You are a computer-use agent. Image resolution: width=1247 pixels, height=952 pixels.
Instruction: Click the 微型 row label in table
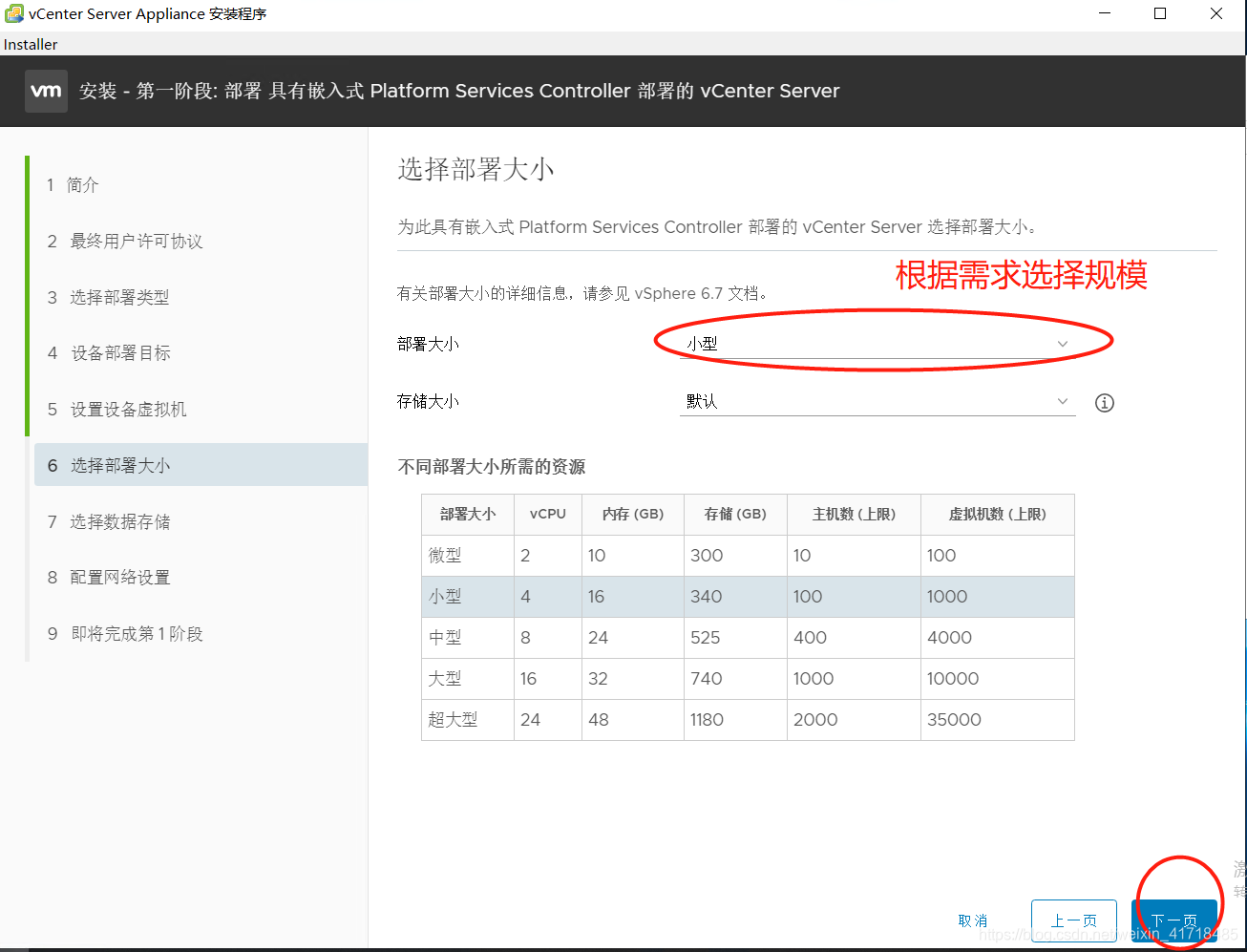(x=445, y=556)
